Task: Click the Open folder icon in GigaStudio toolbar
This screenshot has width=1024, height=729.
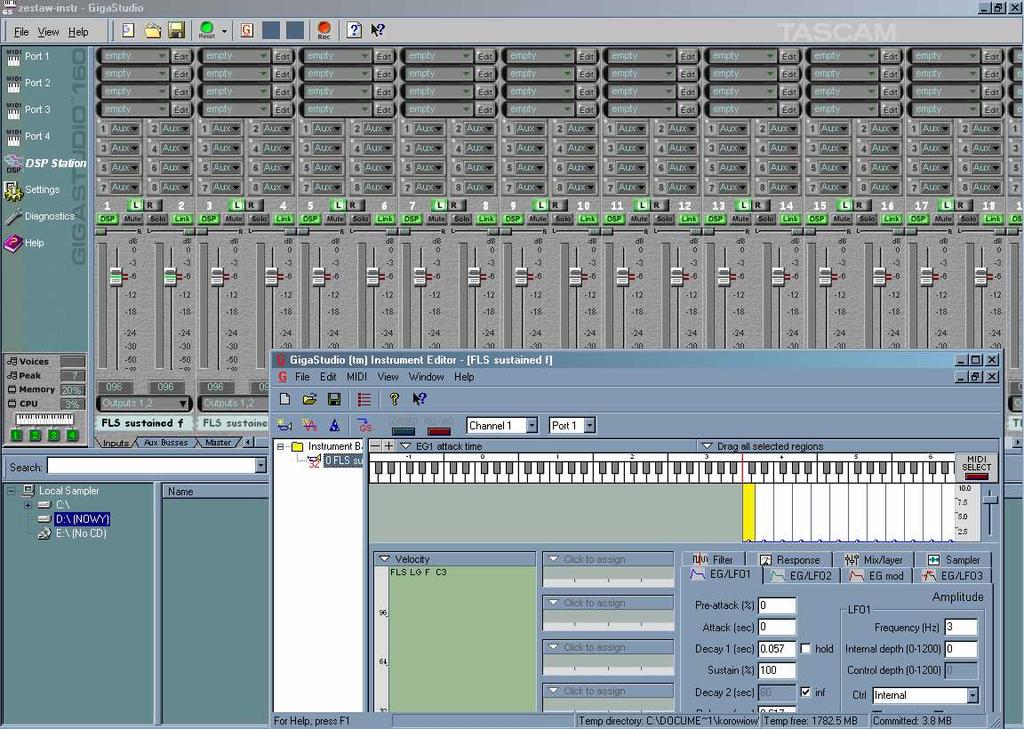Action: (153, 30)
